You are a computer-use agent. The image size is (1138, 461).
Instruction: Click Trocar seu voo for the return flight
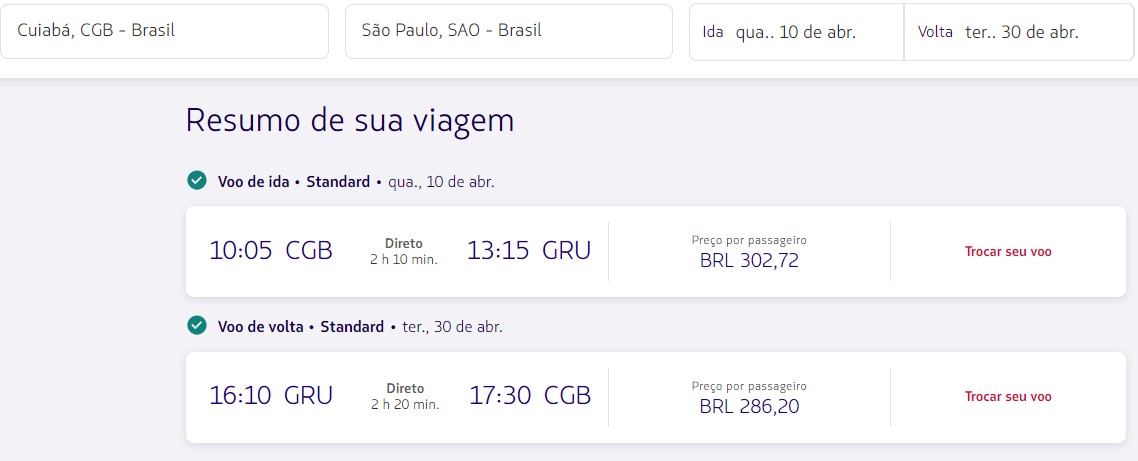coord(1008,397)
